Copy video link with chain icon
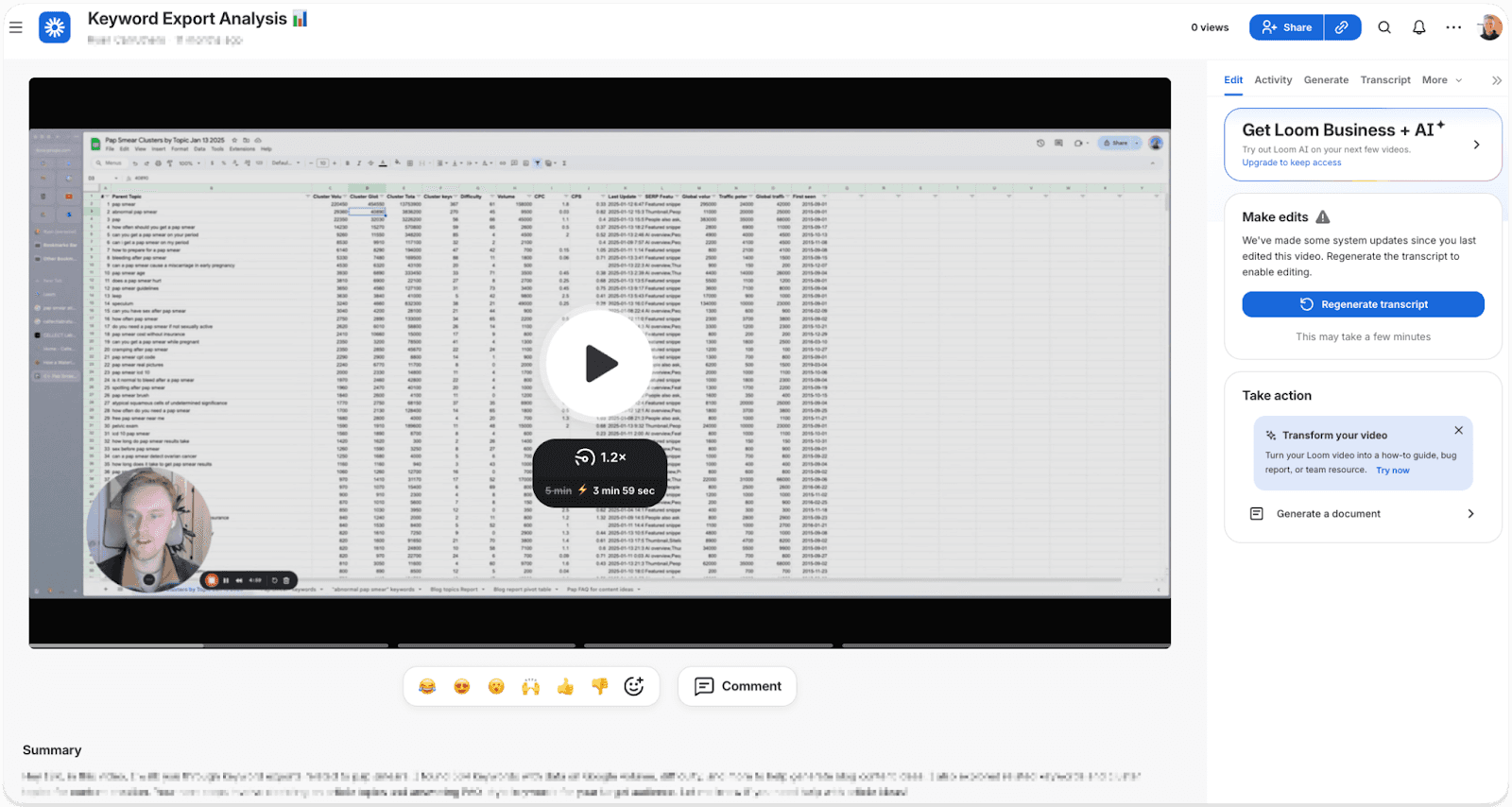The width and height of the screenshot is (1512, 807). (x=1342, y=27)
